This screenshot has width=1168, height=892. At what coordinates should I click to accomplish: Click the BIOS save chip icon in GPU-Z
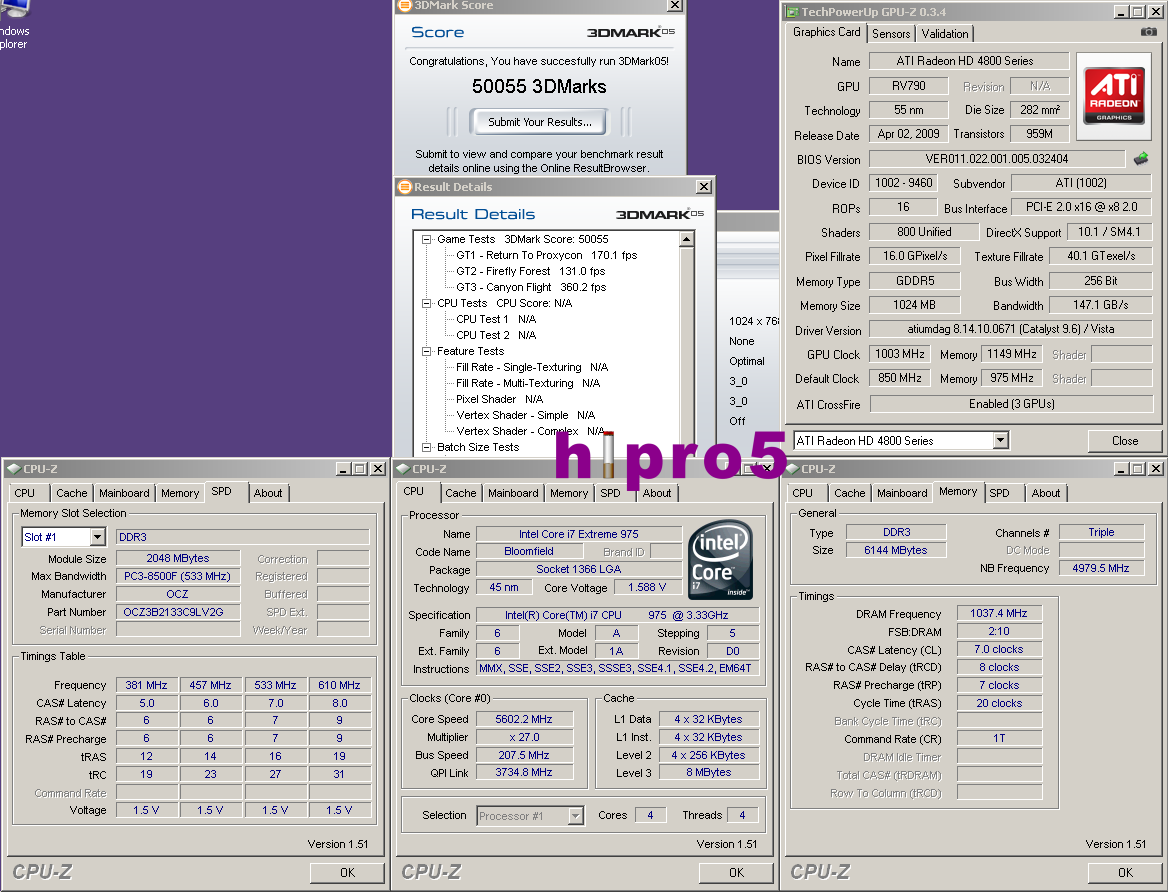click(x=1141, y=159)
